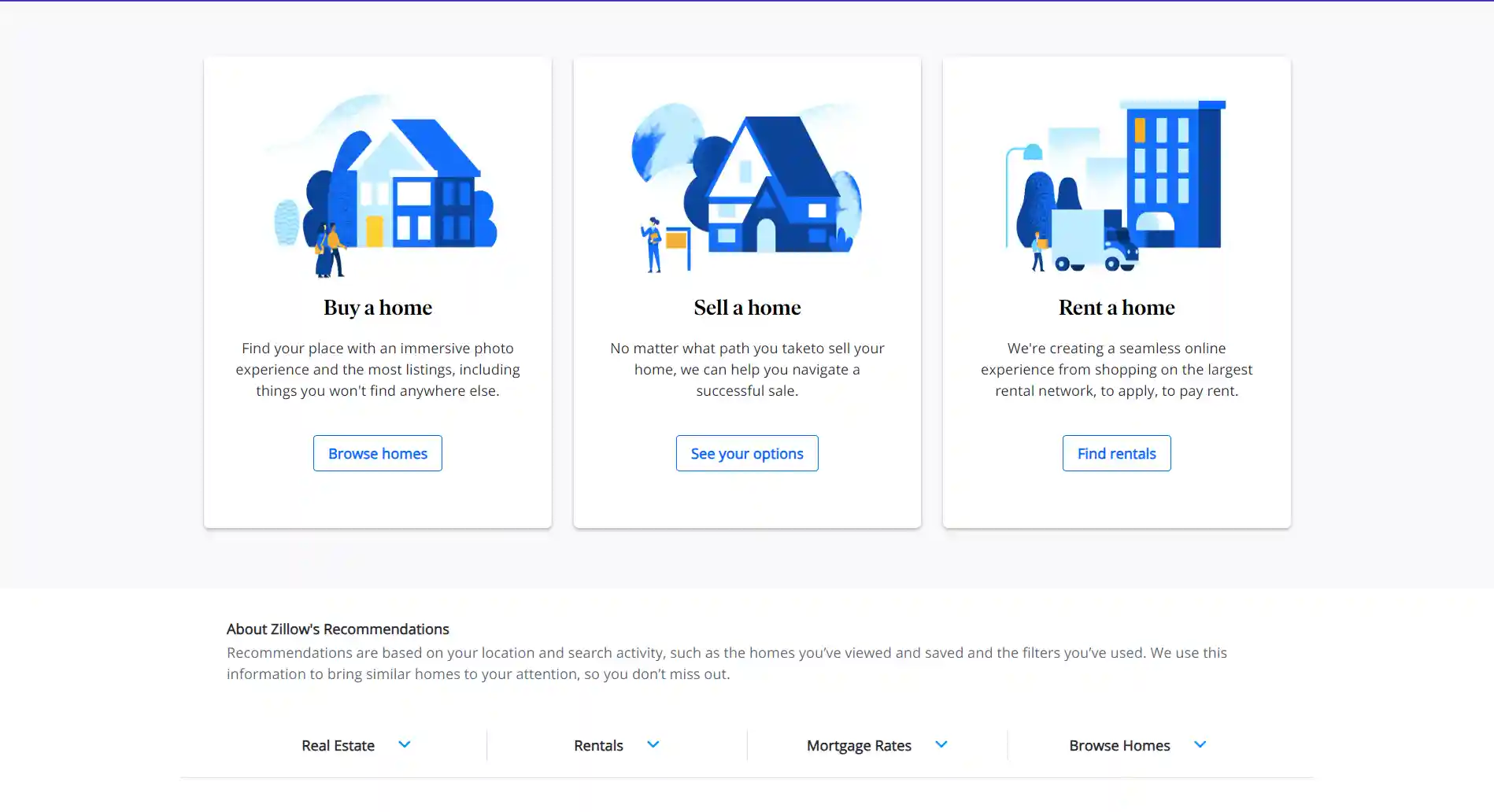Select the About Zillow's Recommendations heading

point(337,629)
